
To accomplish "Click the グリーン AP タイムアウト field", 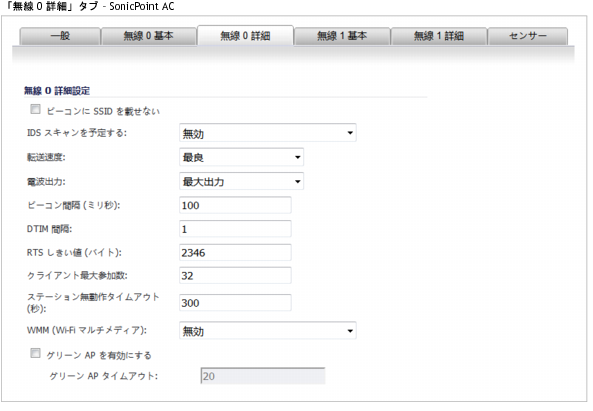I will point(262,376).
